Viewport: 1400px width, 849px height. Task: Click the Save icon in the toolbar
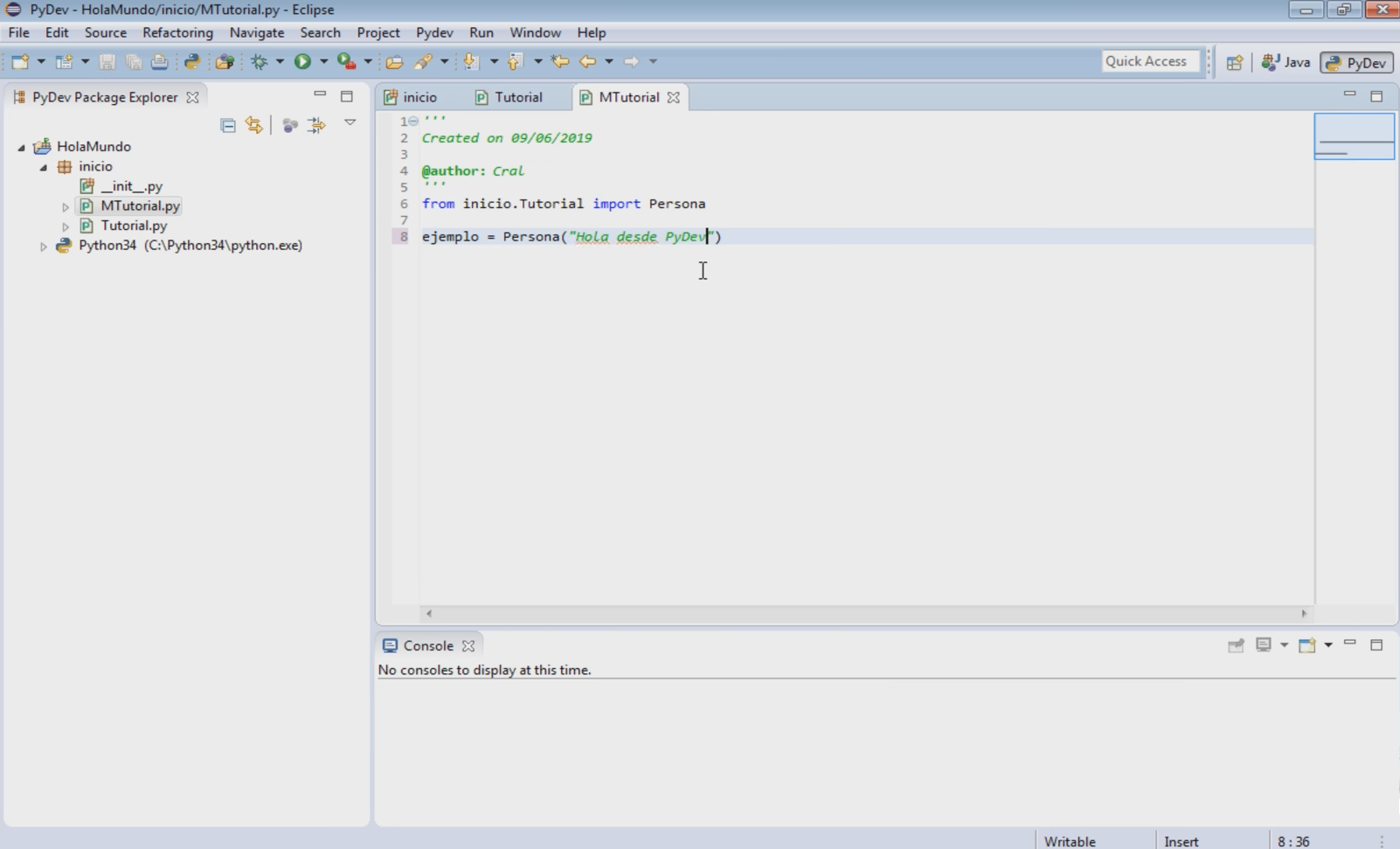107,61
